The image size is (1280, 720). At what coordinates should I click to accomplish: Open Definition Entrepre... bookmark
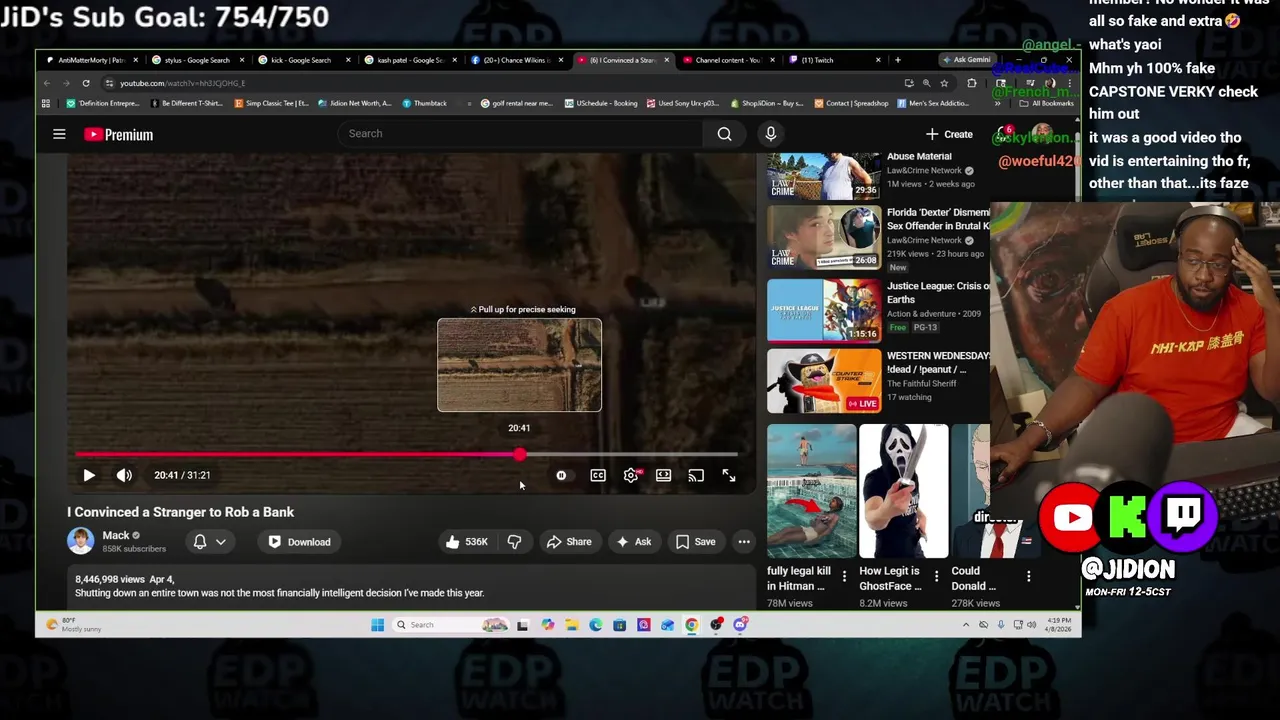pos(104,103)
